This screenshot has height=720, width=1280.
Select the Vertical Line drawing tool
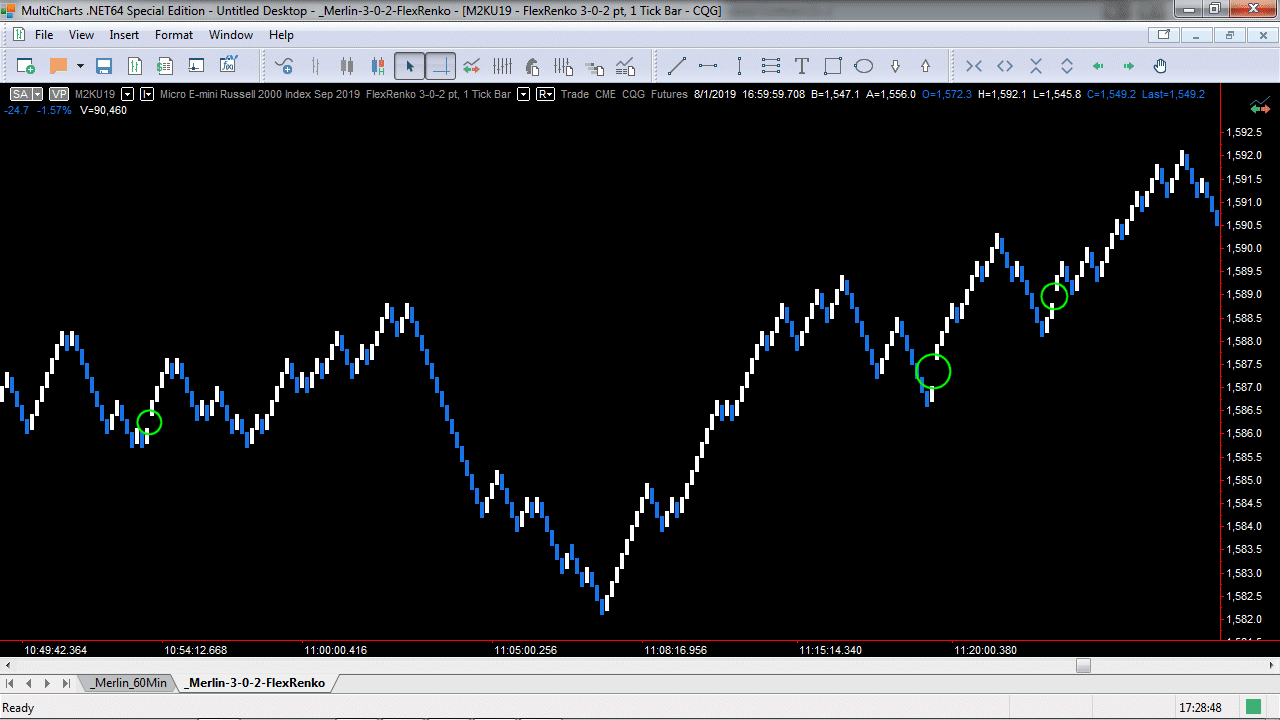click(739, 66)
